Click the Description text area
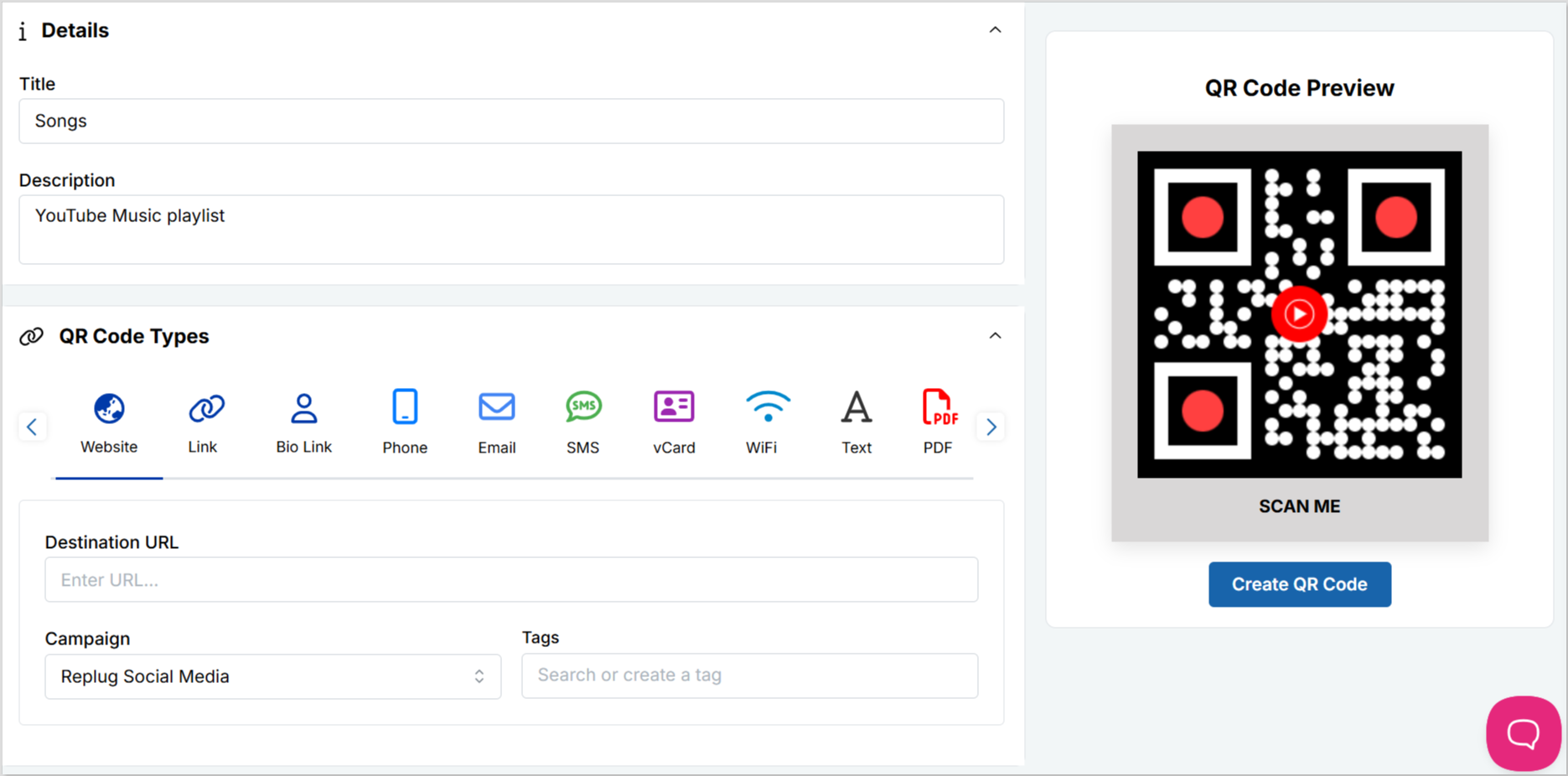The width and height of the screenshot is (1568, 776). coord(511,230)
